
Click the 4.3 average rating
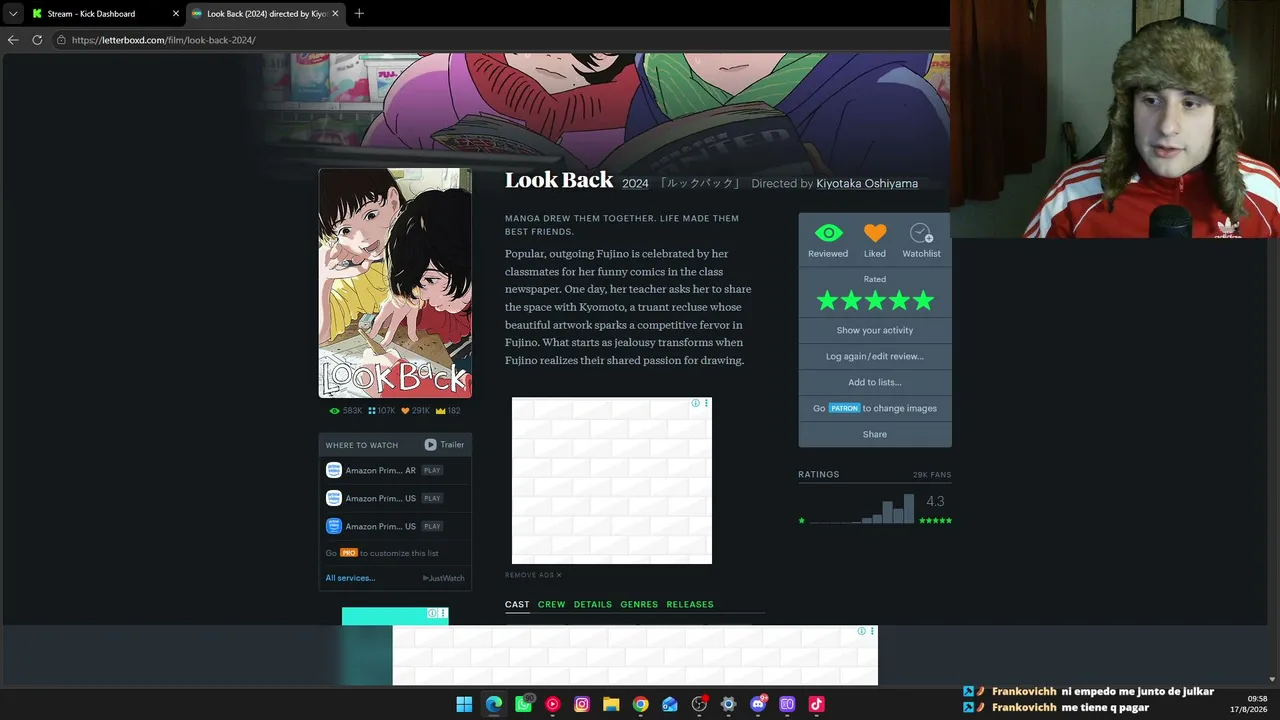[935, 501]
